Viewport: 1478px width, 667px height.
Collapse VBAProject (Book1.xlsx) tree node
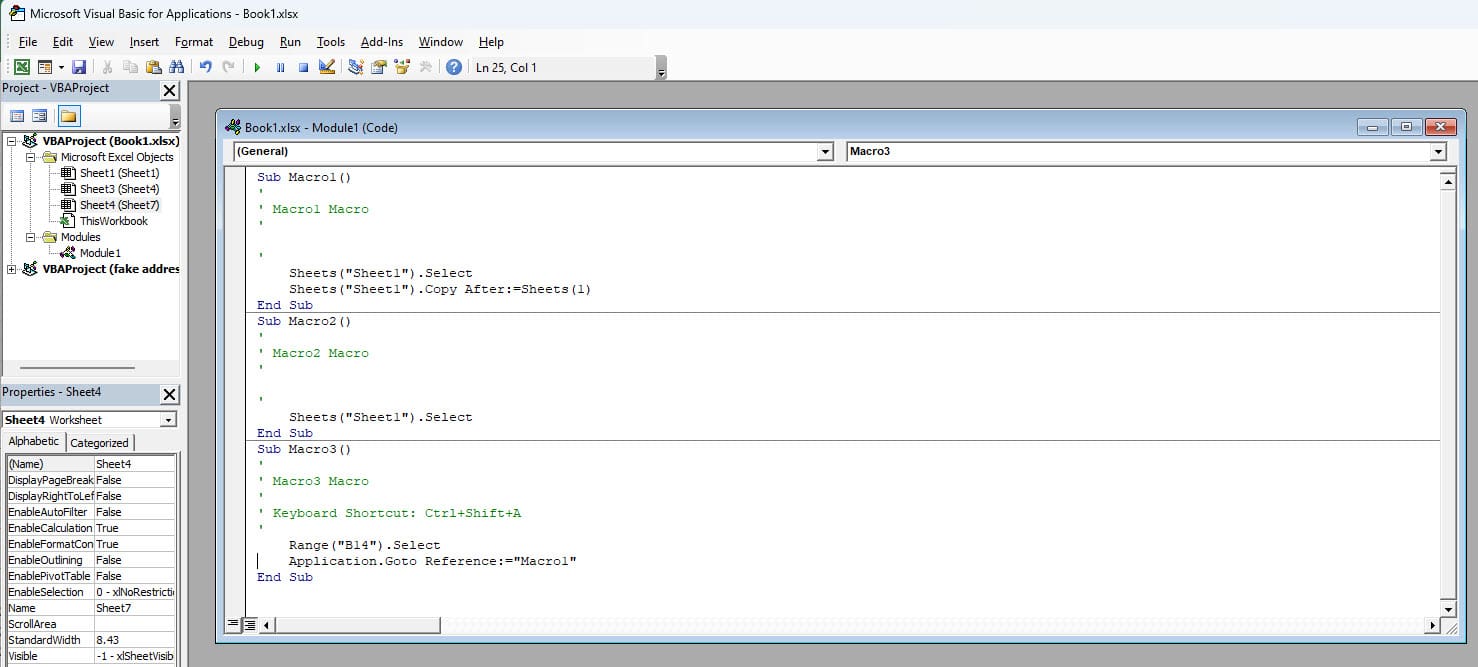tap(11, 141)
